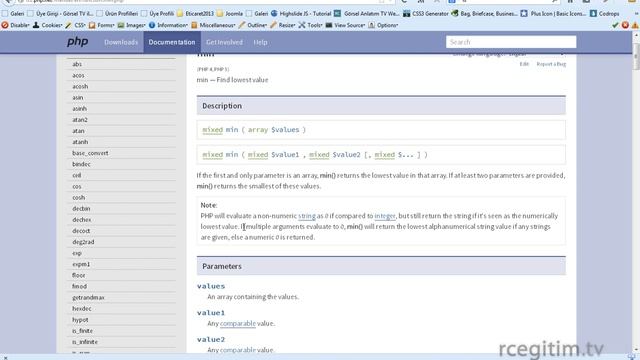640x360 pixels.
Task: Open the ceil function in sidebar
Action: coord(77,175)
